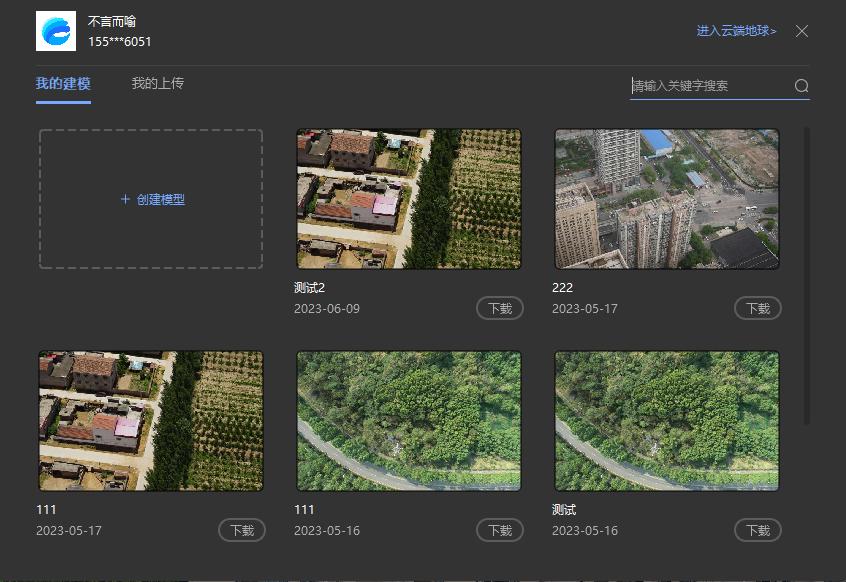Download the 111 model from 2023-05-17

[242, 530]
